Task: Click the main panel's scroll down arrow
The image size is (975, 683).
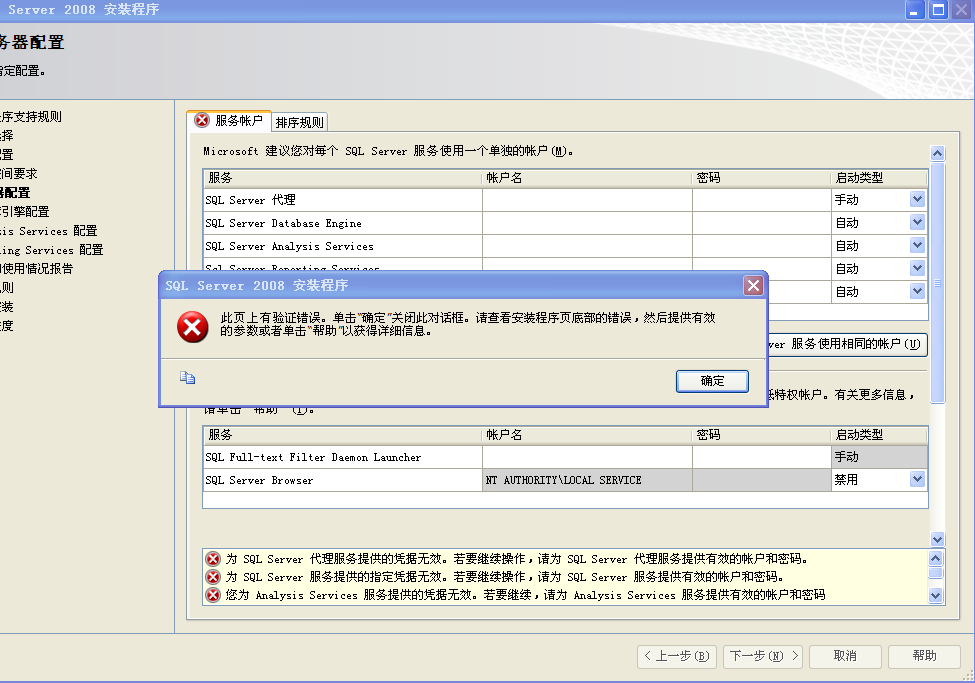Action: (937, 539)
